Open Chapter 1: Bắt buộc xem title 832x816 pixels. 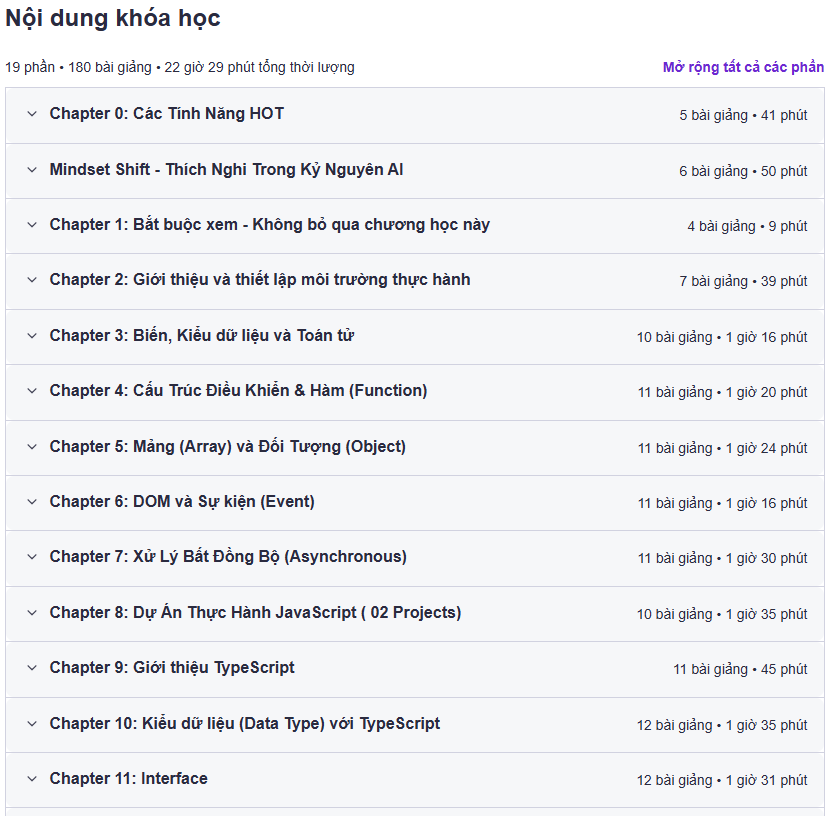click(270, 224)
